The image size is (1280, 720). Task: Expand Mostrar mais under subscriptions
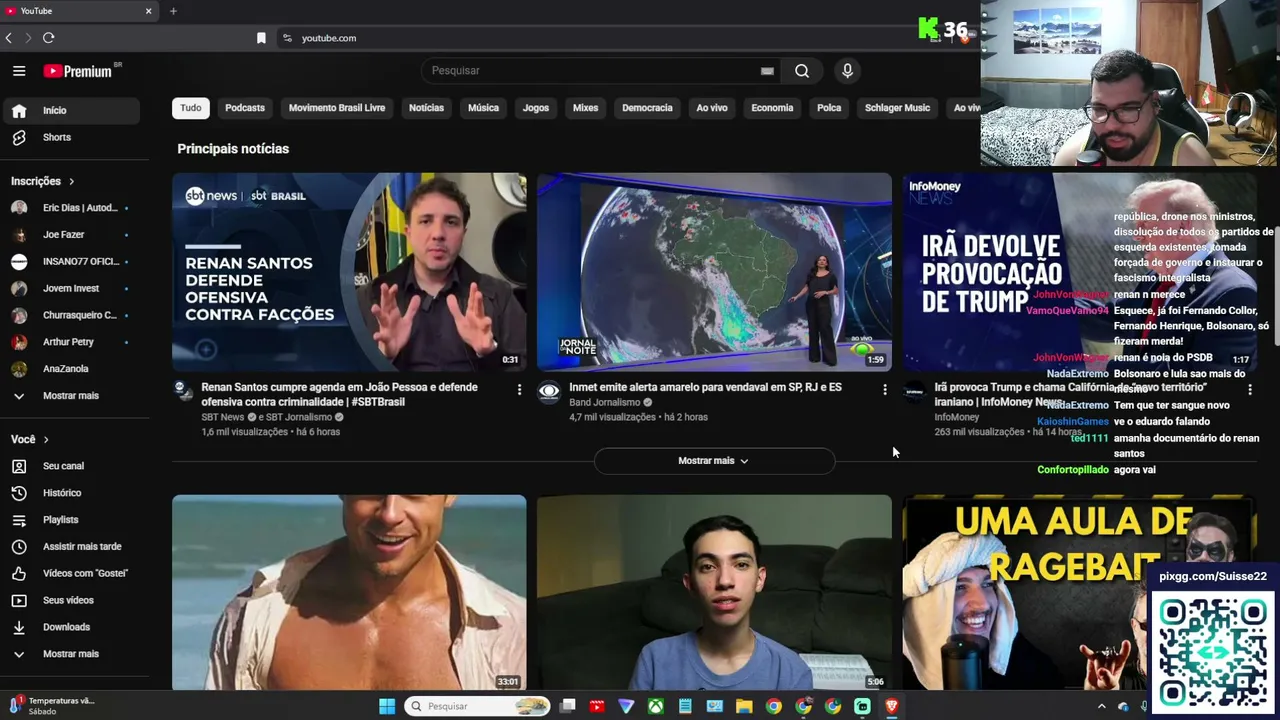click(x=70, y=396)
